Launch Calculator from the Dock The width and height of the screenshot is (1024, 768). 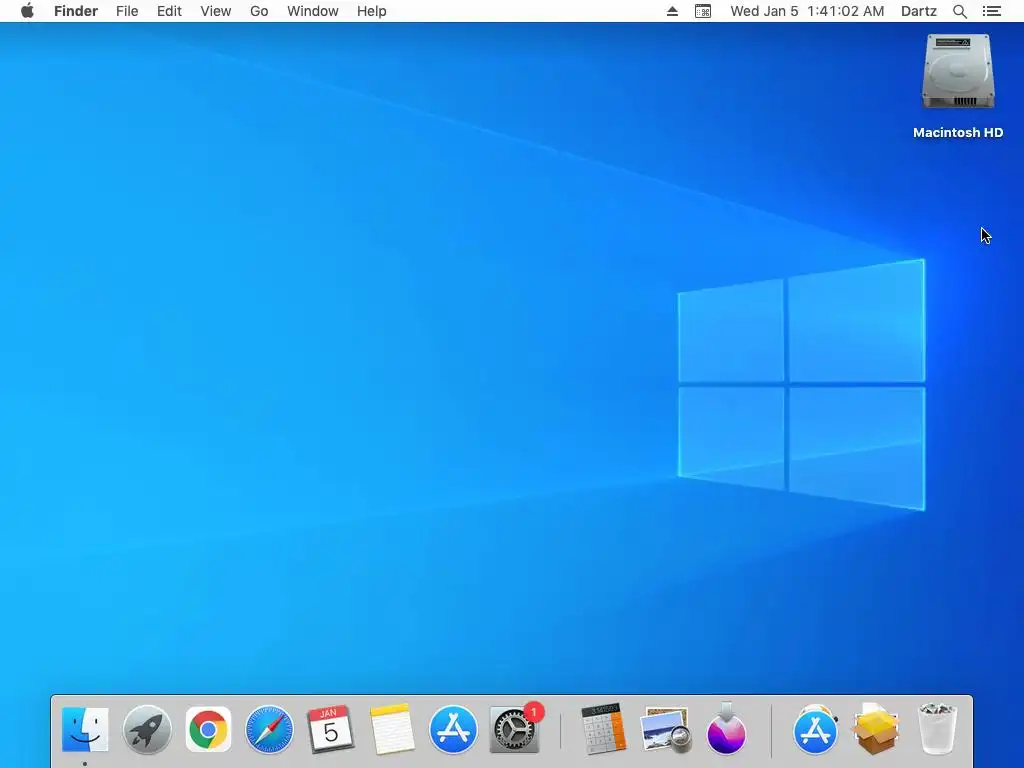603,729
